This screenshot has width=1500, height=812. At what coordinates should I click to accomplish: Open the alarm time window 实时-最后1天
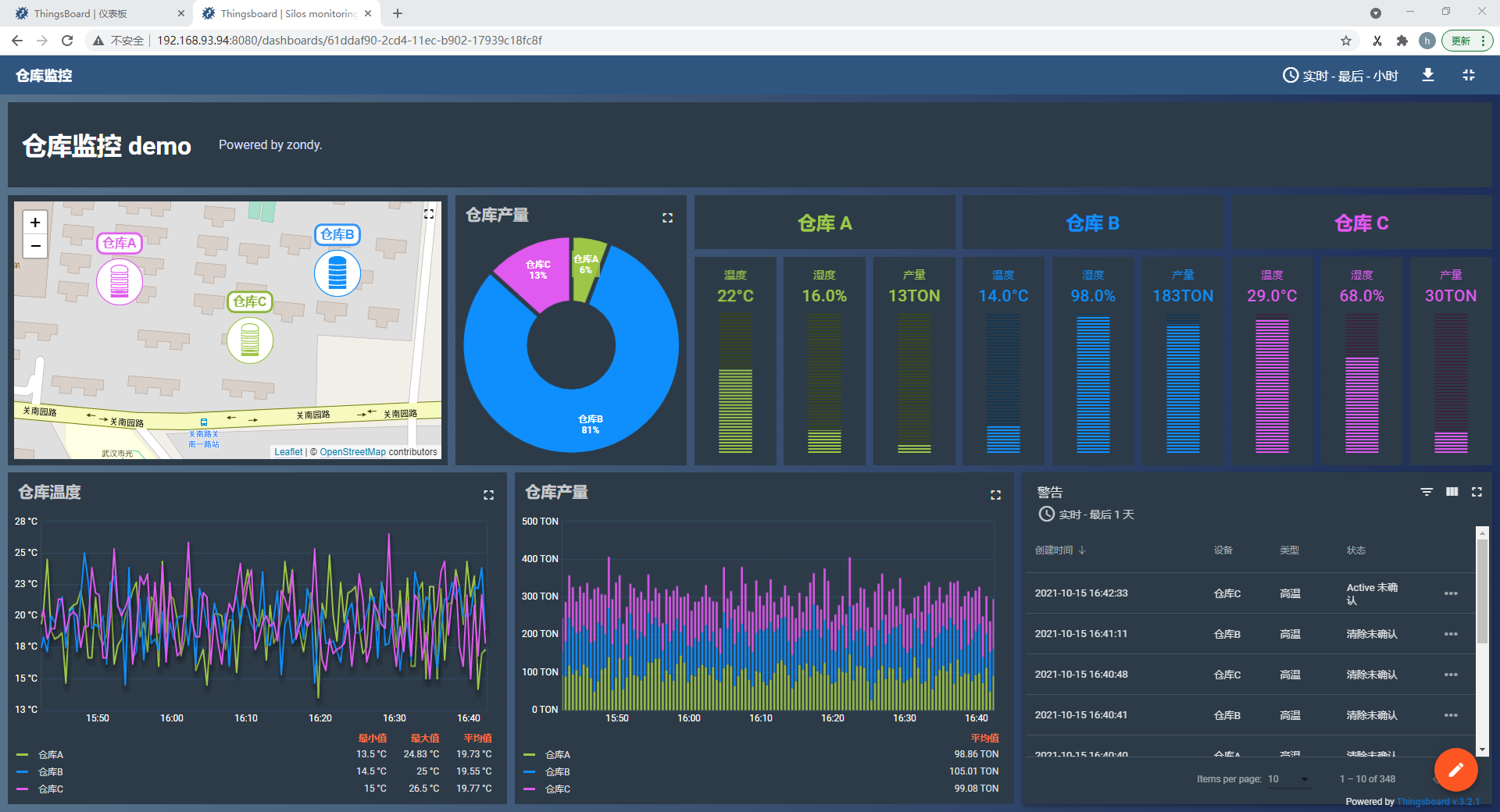click(x=1086, y=515)
